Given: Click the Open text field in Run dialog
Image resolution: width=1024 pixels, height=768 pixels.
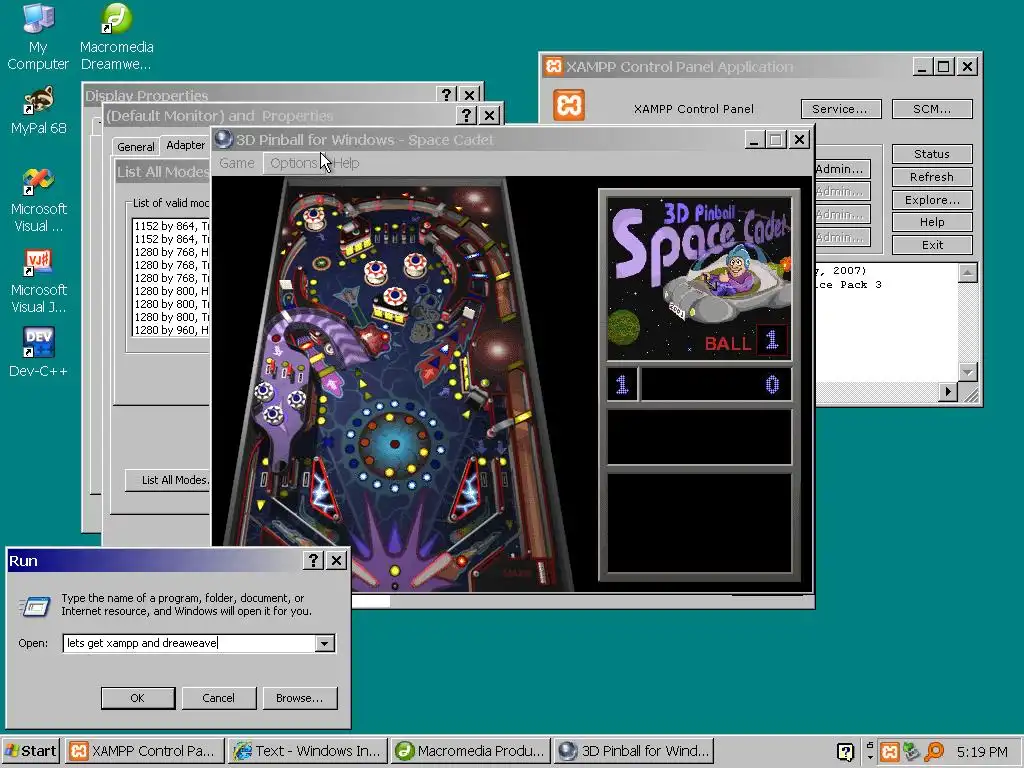Looking at the screenshot, I should 189,643.
